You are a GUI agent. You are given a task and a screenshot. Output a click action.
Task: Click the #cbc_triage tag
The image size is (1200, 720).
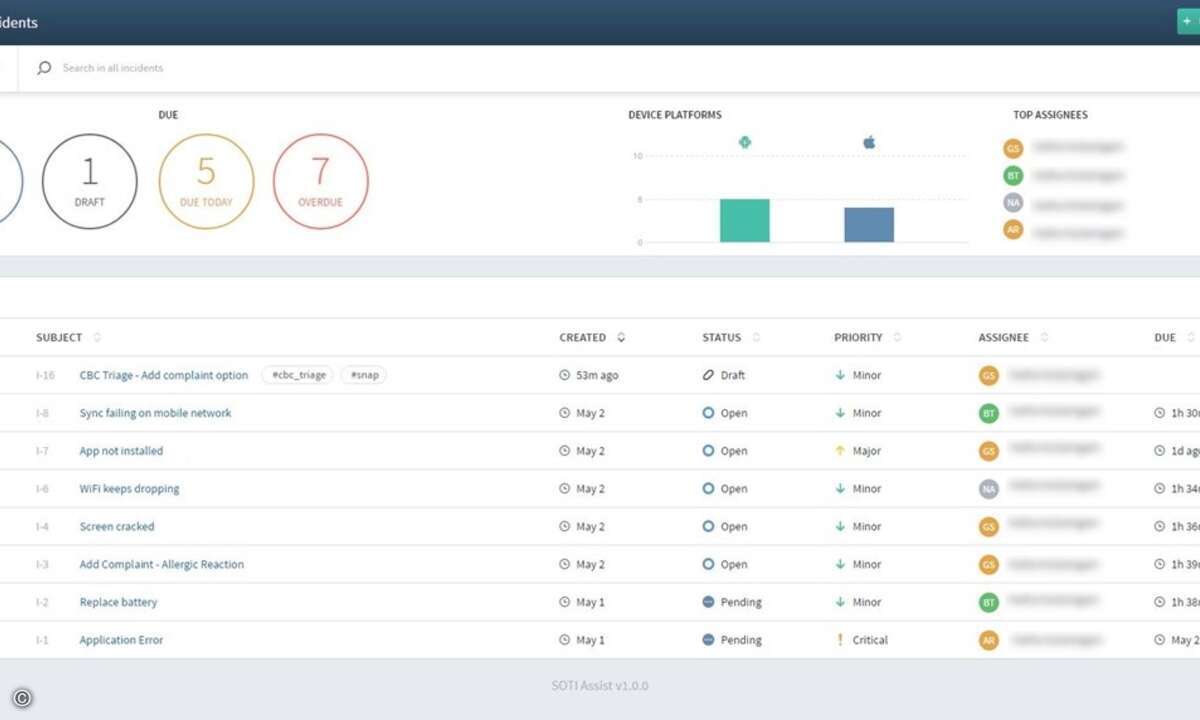click(299, 375)
